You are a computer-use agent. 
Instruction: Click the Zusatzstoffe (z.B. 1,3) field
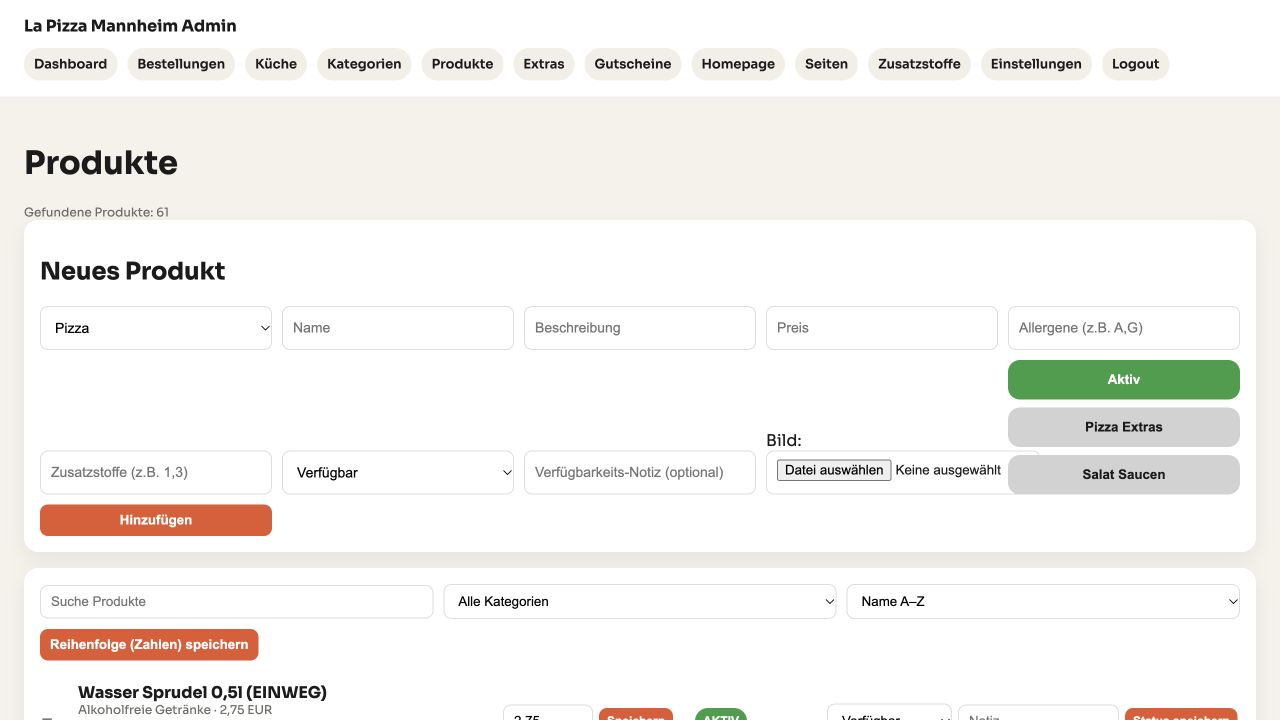pyautogui.click(x=156, y=472)
